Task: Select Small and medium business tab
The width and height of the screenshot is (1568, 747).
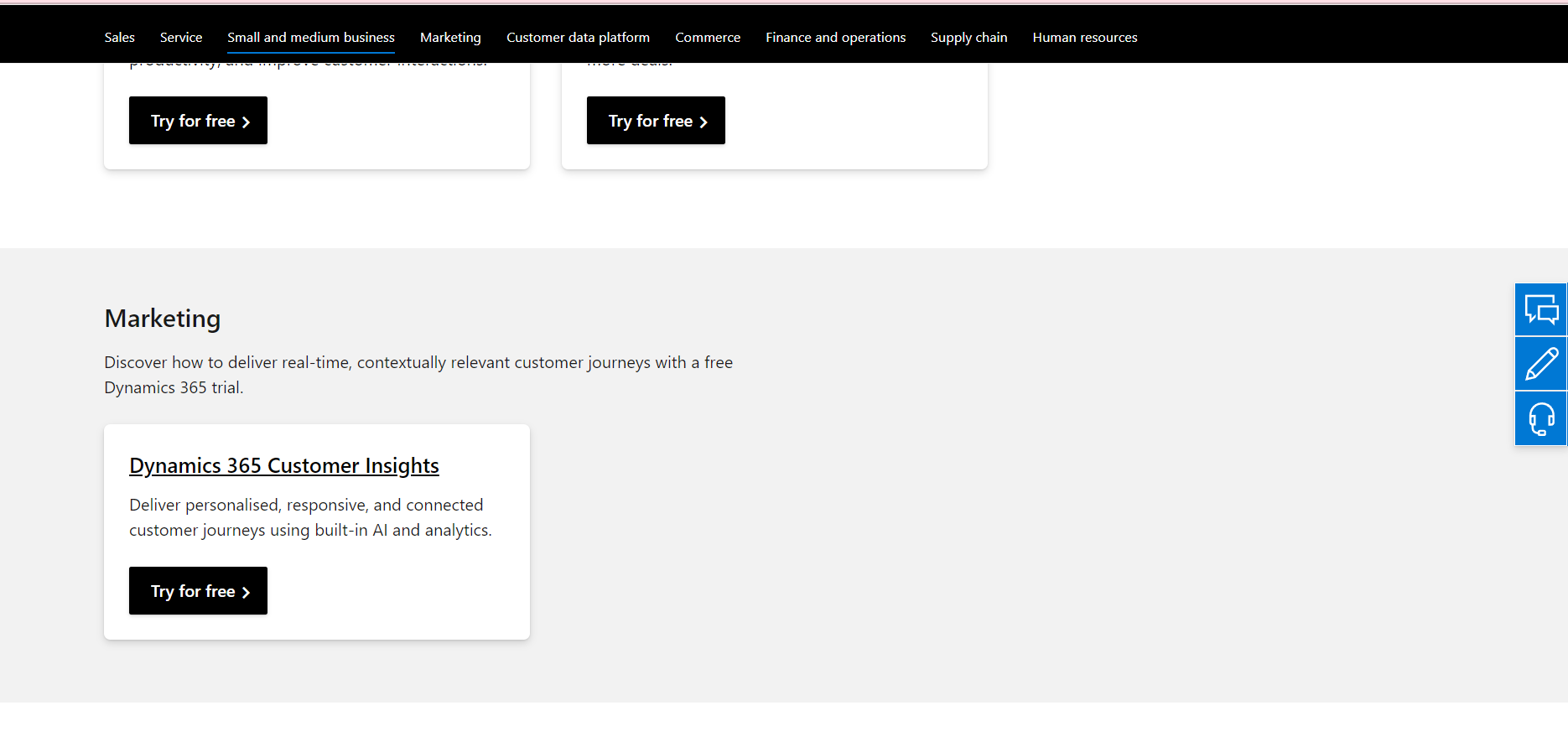Action: coord(311,38)
